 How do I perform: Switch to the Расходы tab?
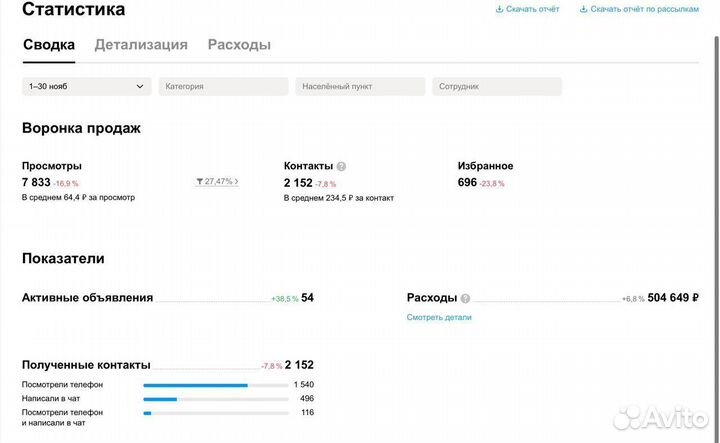click(239, 45)
